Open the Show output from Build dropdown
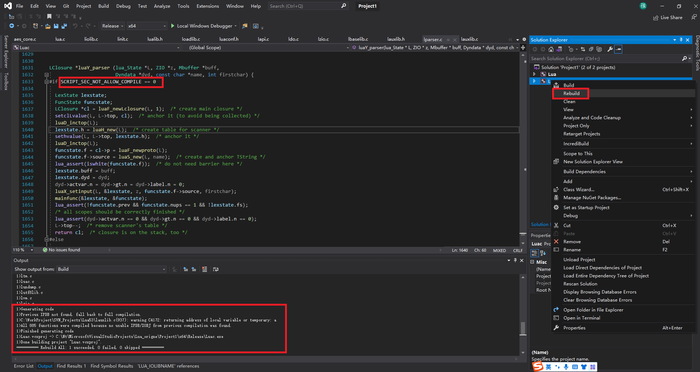This screenshot has width=700, height=372. (112, 269)
